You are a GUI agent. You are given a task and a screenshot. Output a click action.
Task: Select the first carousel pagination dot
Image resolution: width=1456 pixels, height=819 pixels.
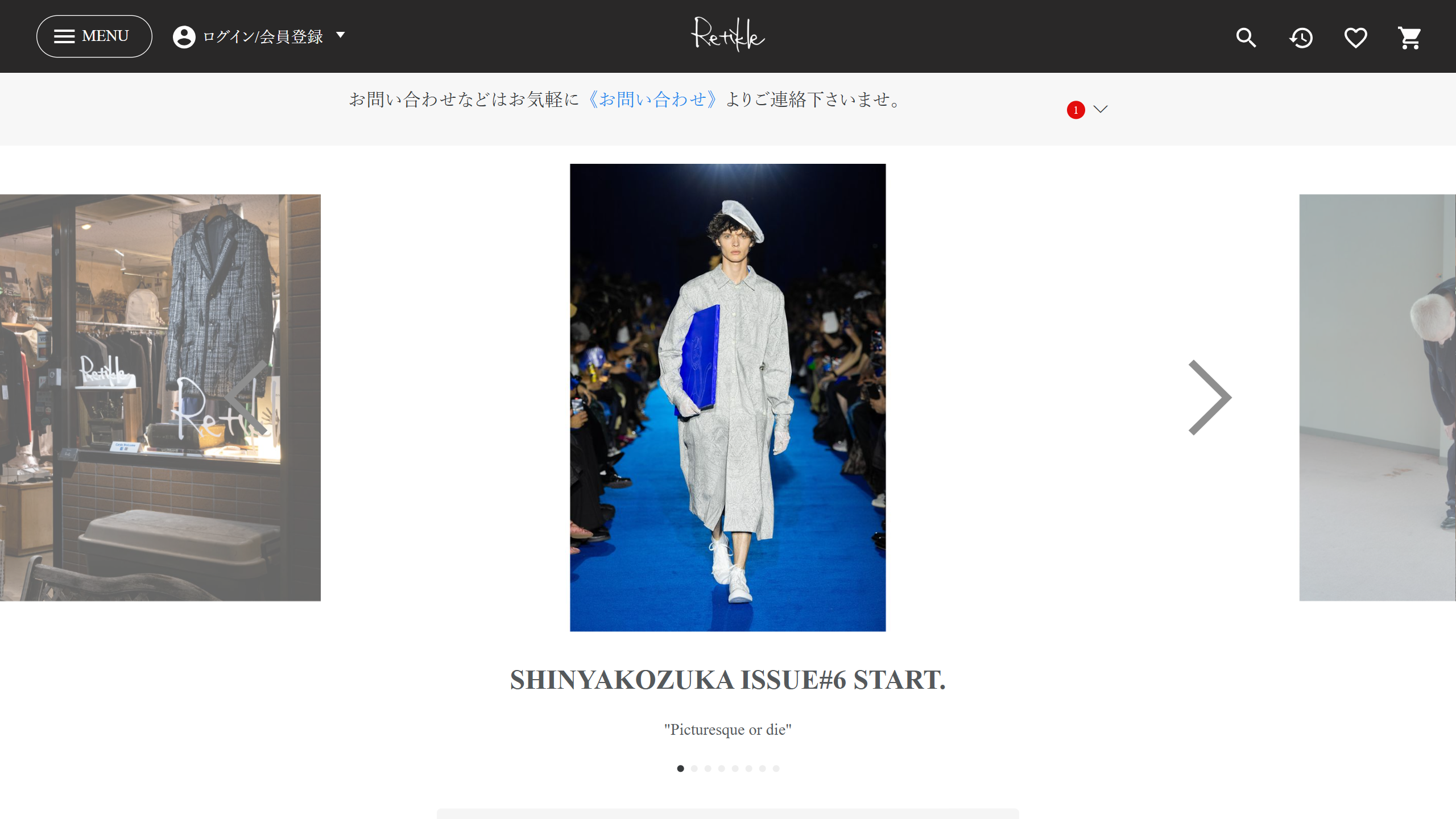[x=680, y=768]
